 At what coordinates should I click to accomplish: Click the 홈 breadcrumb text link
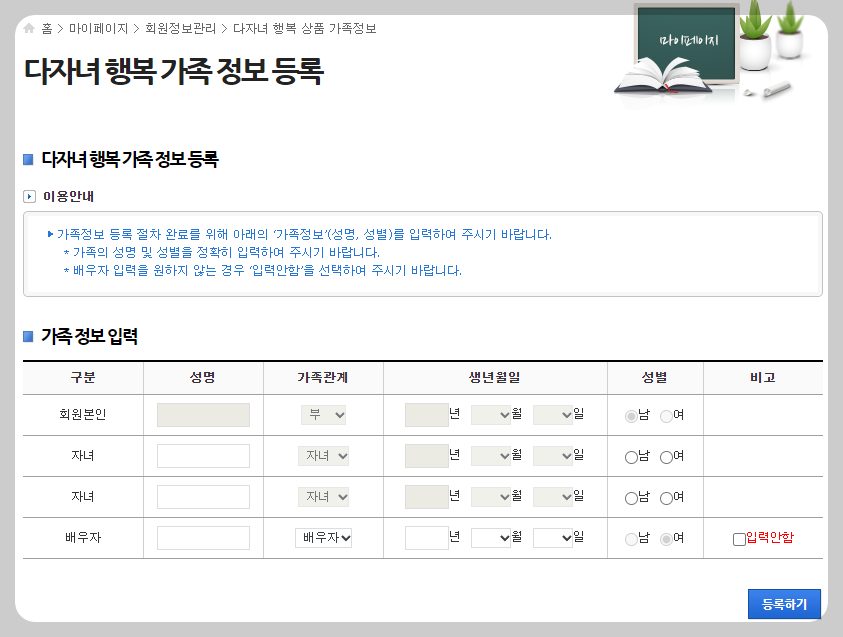point(47,28)
